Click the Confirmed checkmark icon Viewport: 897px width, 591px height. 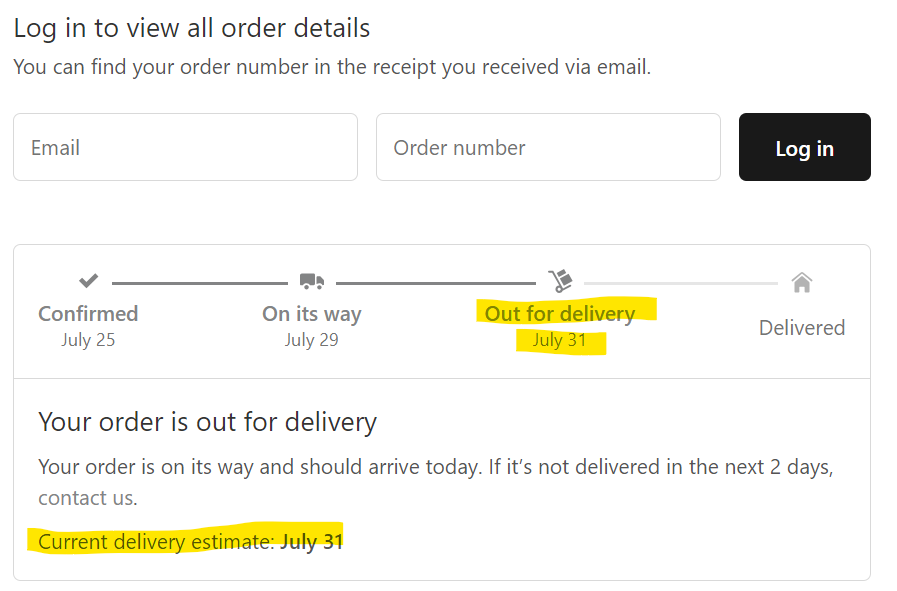click(x=88, y=281)
